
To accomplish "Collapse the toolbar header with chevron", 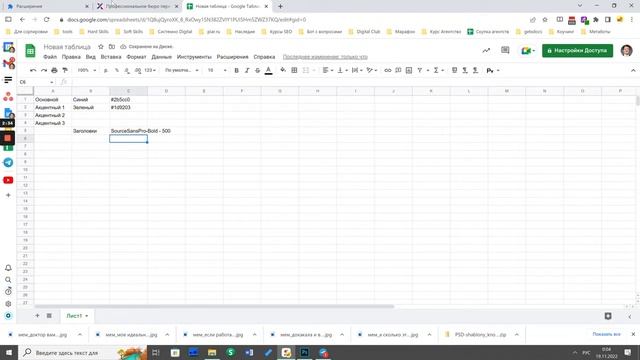I will pos(633,70).
